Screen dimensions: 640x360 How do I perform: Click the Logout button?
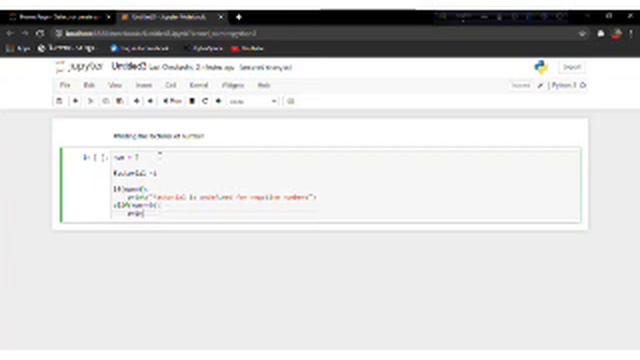coord(572,67)
